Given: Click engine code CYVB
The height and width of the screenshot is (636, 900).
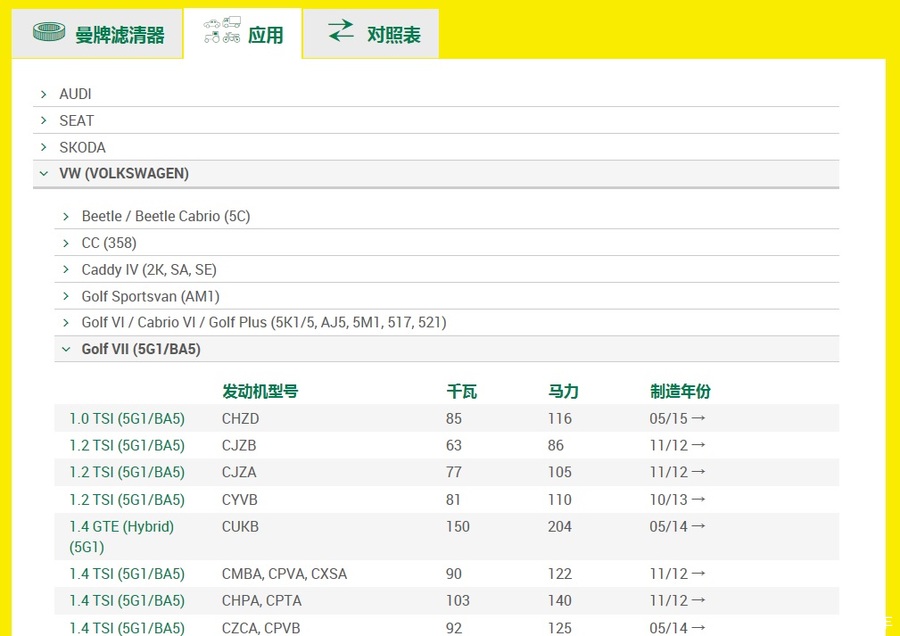Looking at the screenshot, I should pyautogui.click(x=240, y=499).
